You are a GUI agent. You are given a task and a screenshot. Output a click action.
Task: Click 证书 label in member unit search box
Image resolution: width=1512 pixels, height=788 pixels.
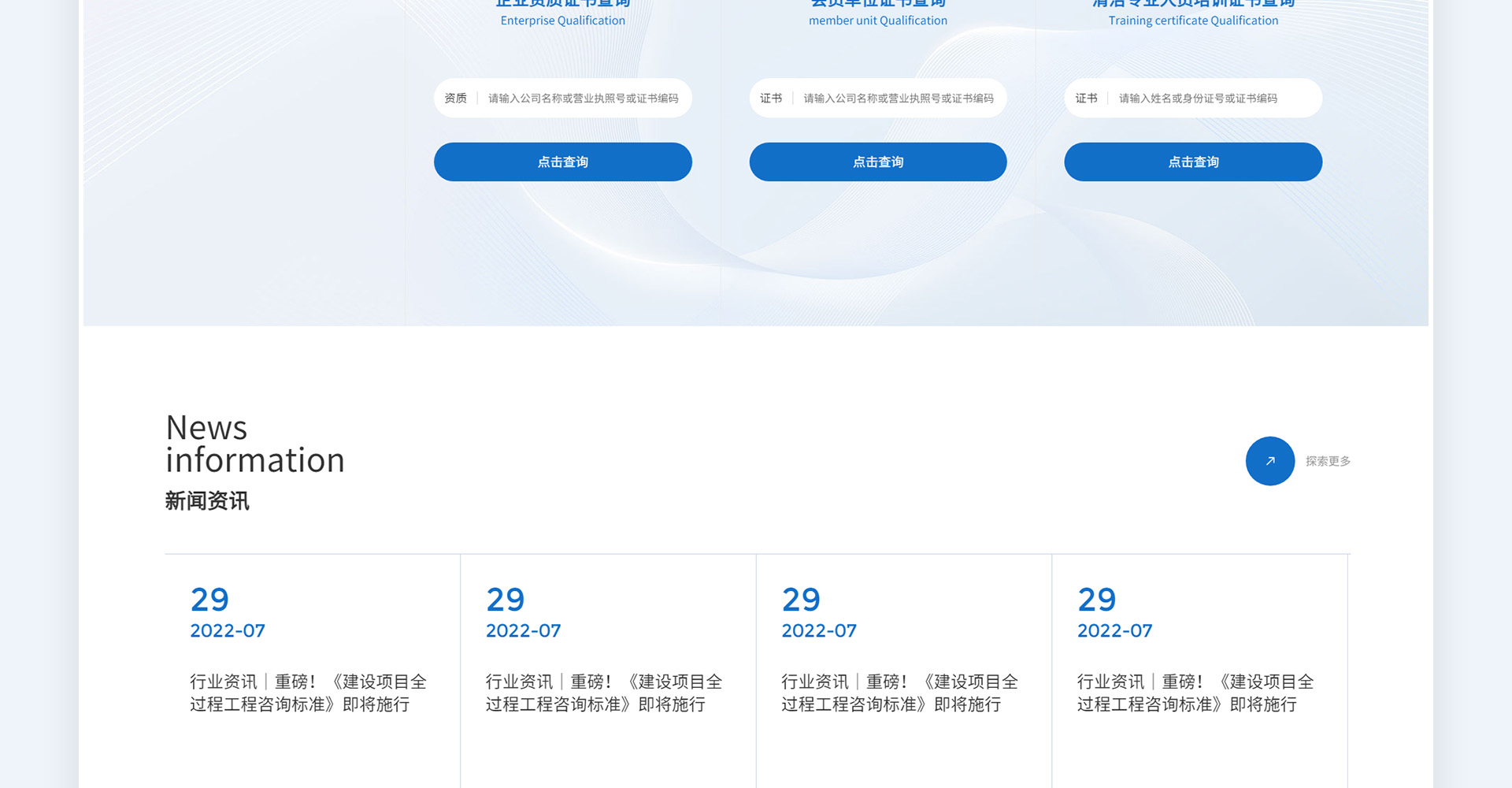[770, 98]
